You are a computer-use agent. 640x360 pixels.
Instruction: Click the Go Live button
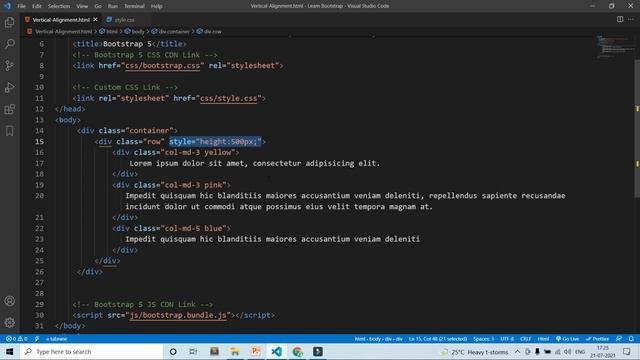(567, 339)
